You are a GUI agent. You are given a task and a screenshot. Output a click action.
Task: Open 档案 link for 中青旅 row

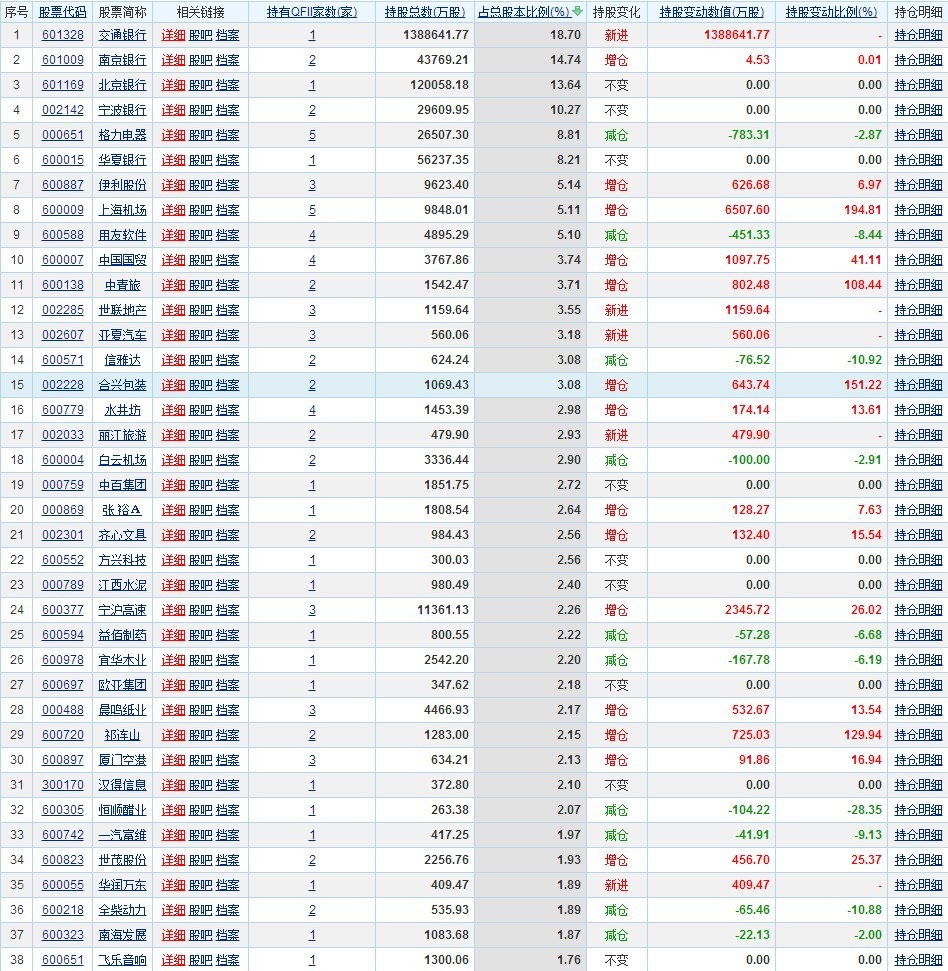227,285
